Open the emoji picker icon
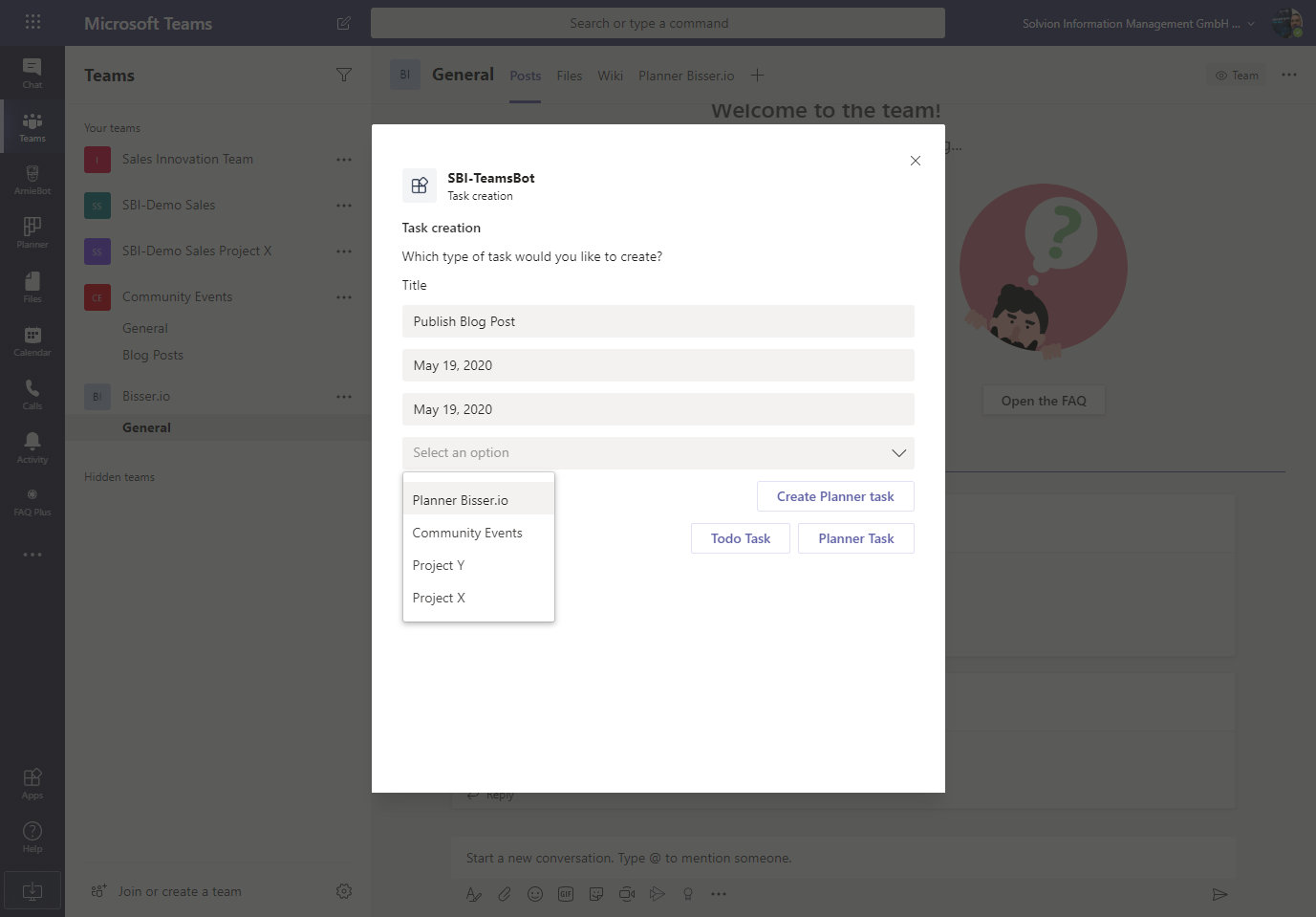Image resolution: width=1316 pixels, height=917 pixels. point(535,894)
